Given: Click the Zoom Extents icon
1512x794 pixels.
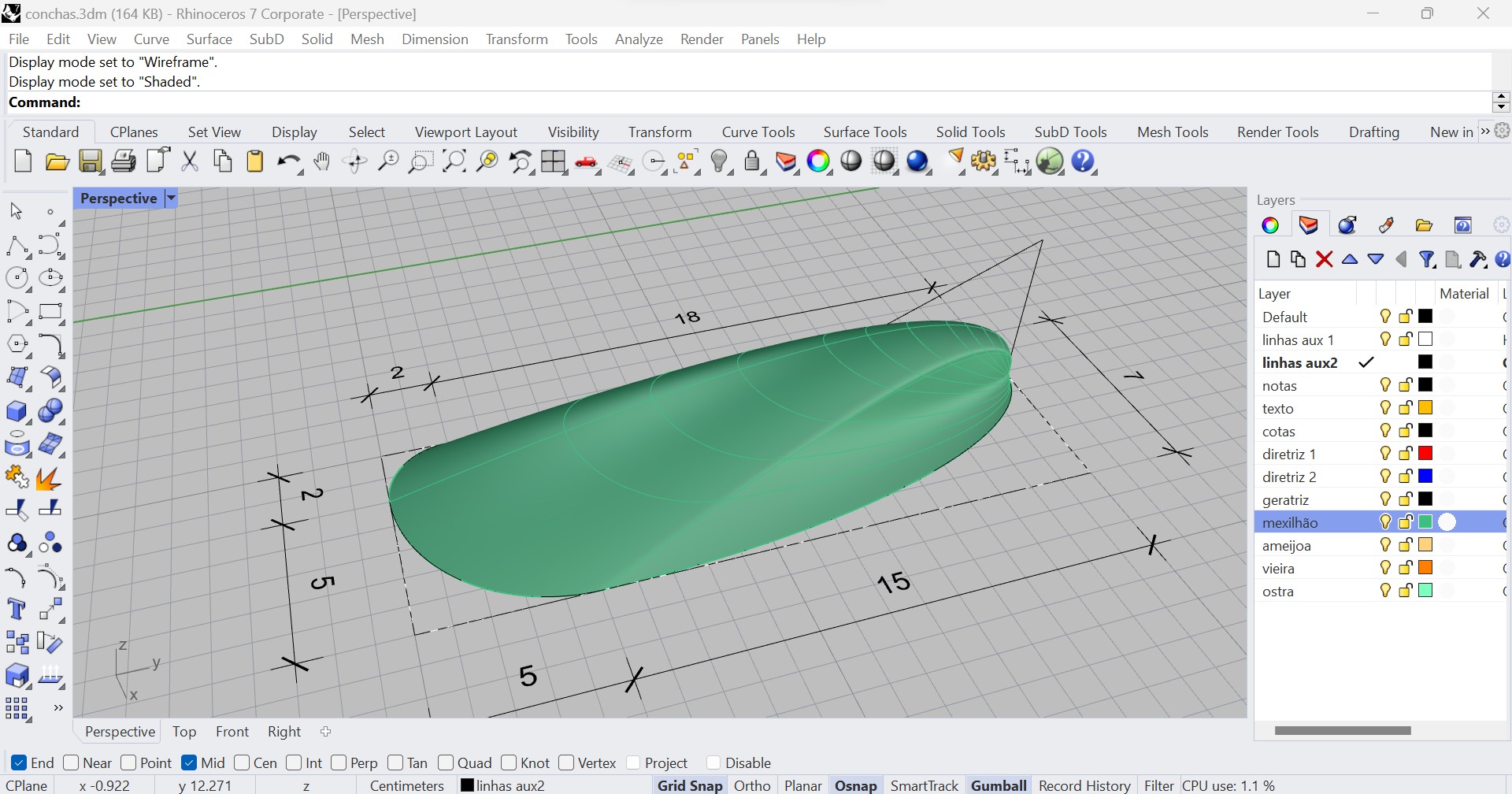Looking at the screenshot, I should pos(454,161).
